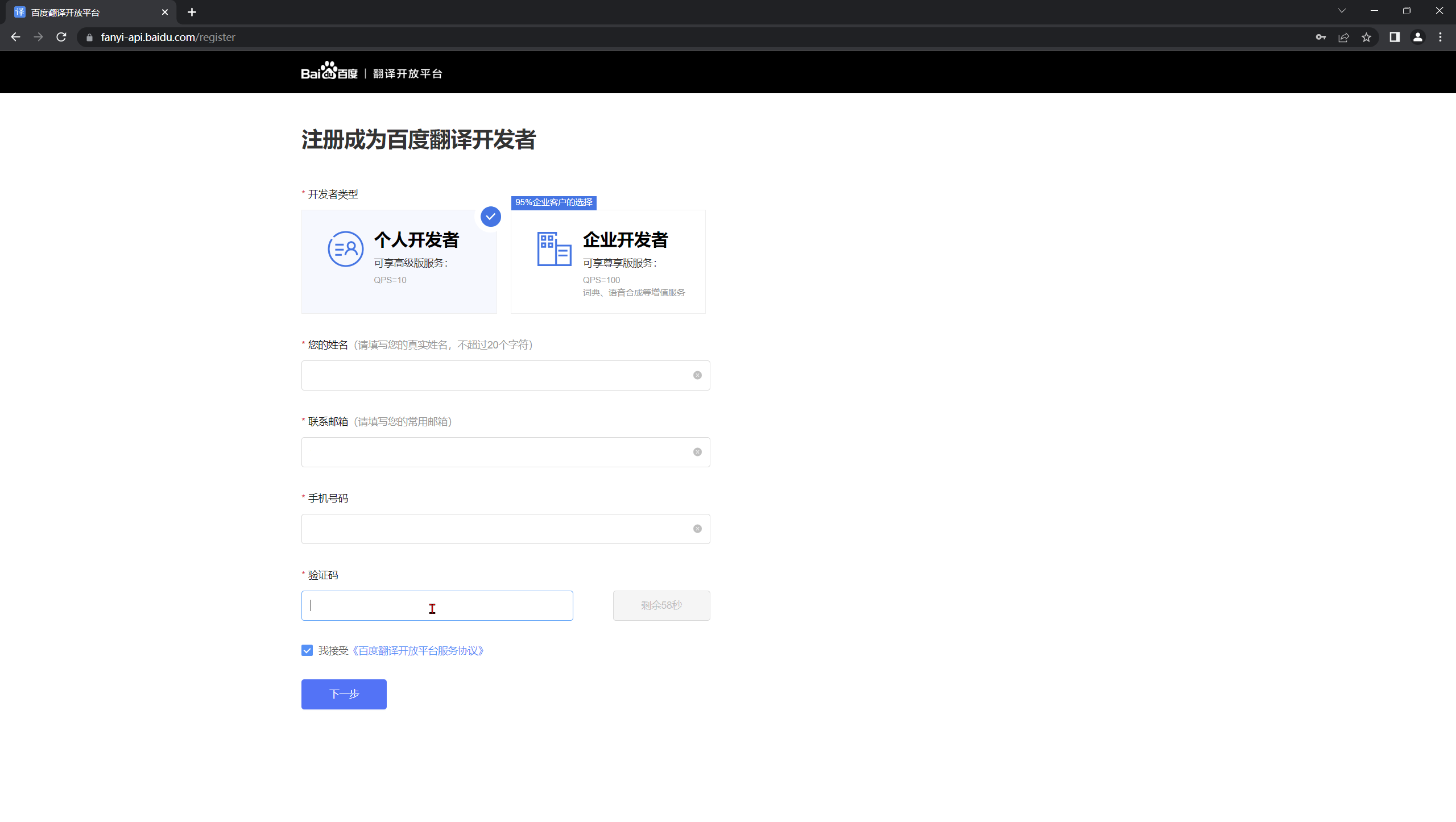Focus the 联系邮箱 input field
The width and height of the screenshot is (1456, 822).
click(506, 452)
